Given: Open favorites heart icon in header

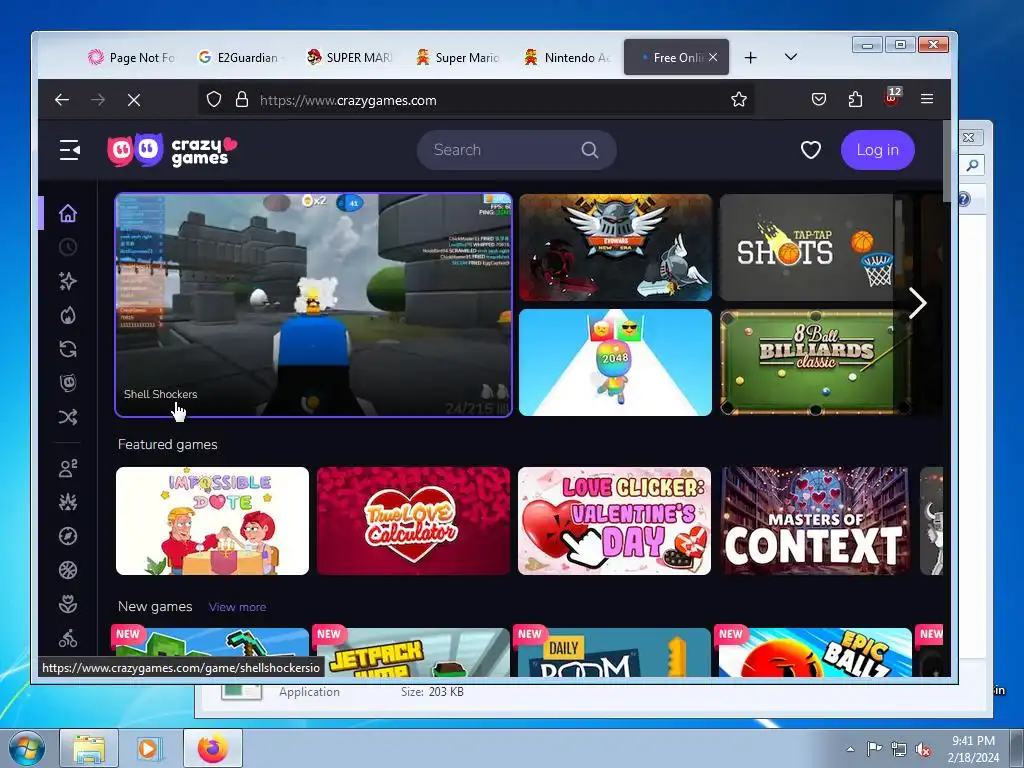Looking at the screenshot, I should coord(810,150).
